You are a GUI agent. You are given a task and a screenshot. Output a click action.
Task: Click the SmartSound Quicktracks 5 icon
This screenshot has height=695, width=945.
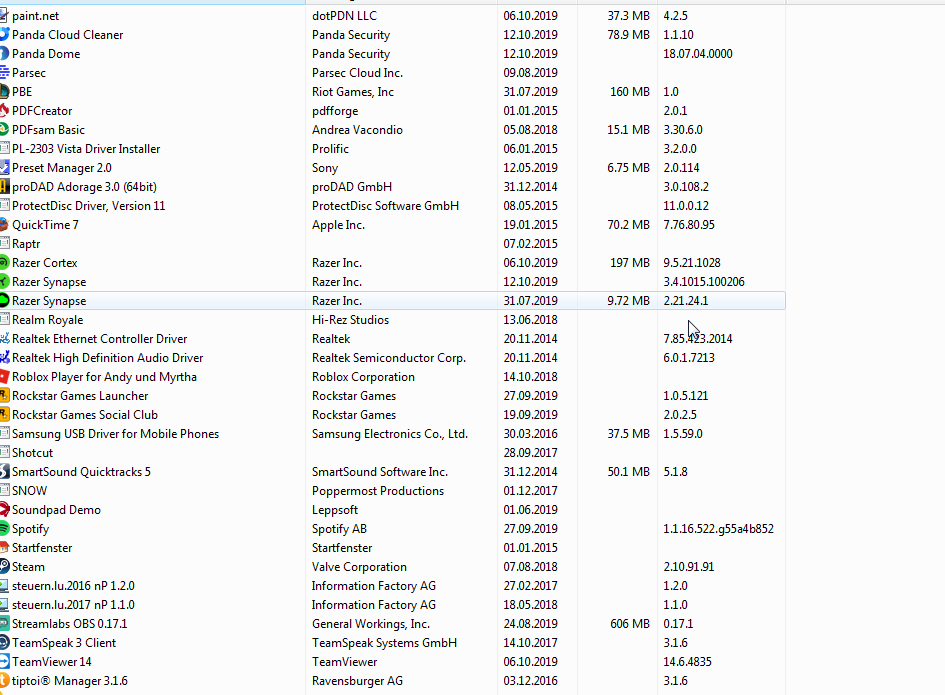[x=4, y=471]
